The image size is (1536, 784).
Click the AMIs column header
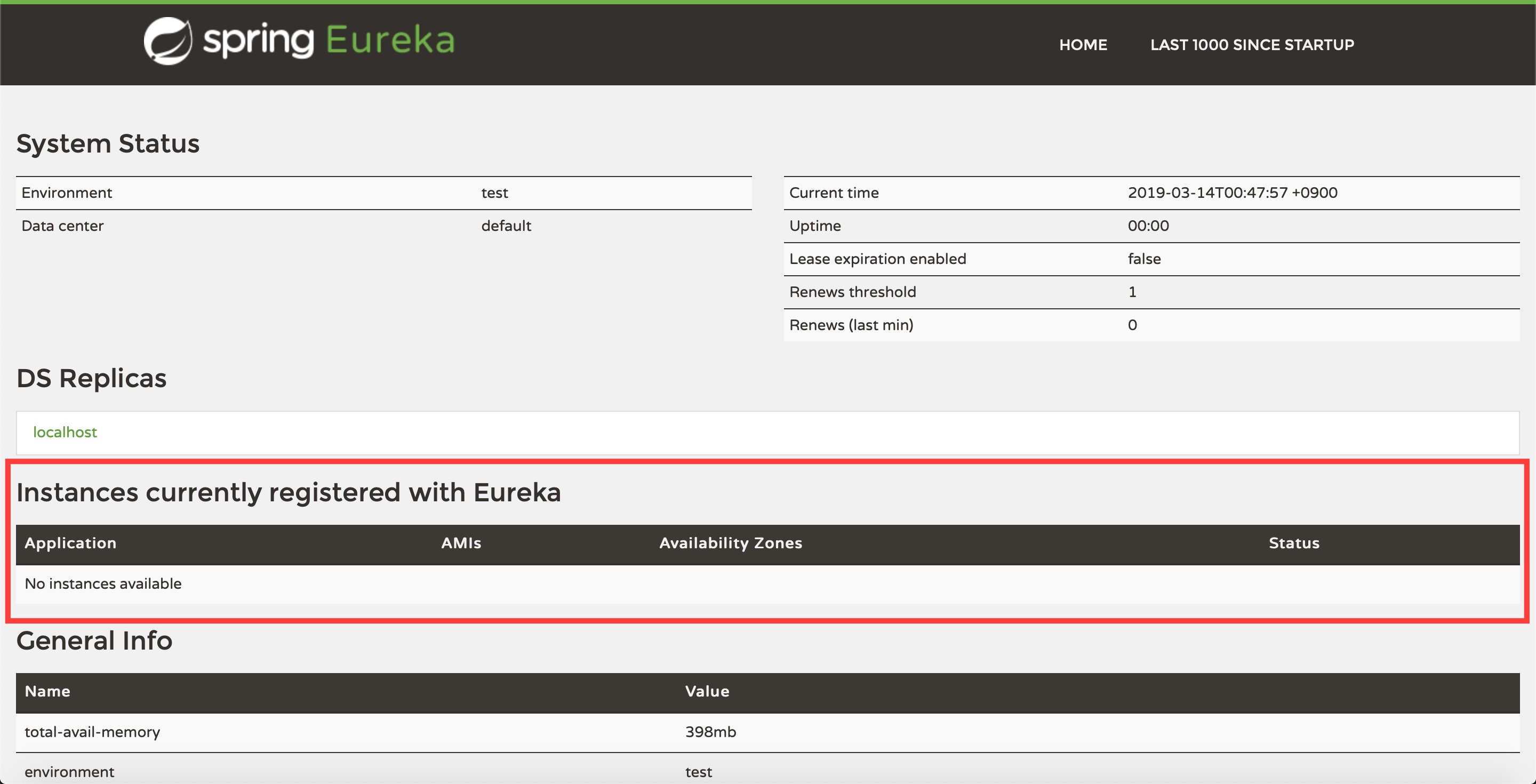461,543
